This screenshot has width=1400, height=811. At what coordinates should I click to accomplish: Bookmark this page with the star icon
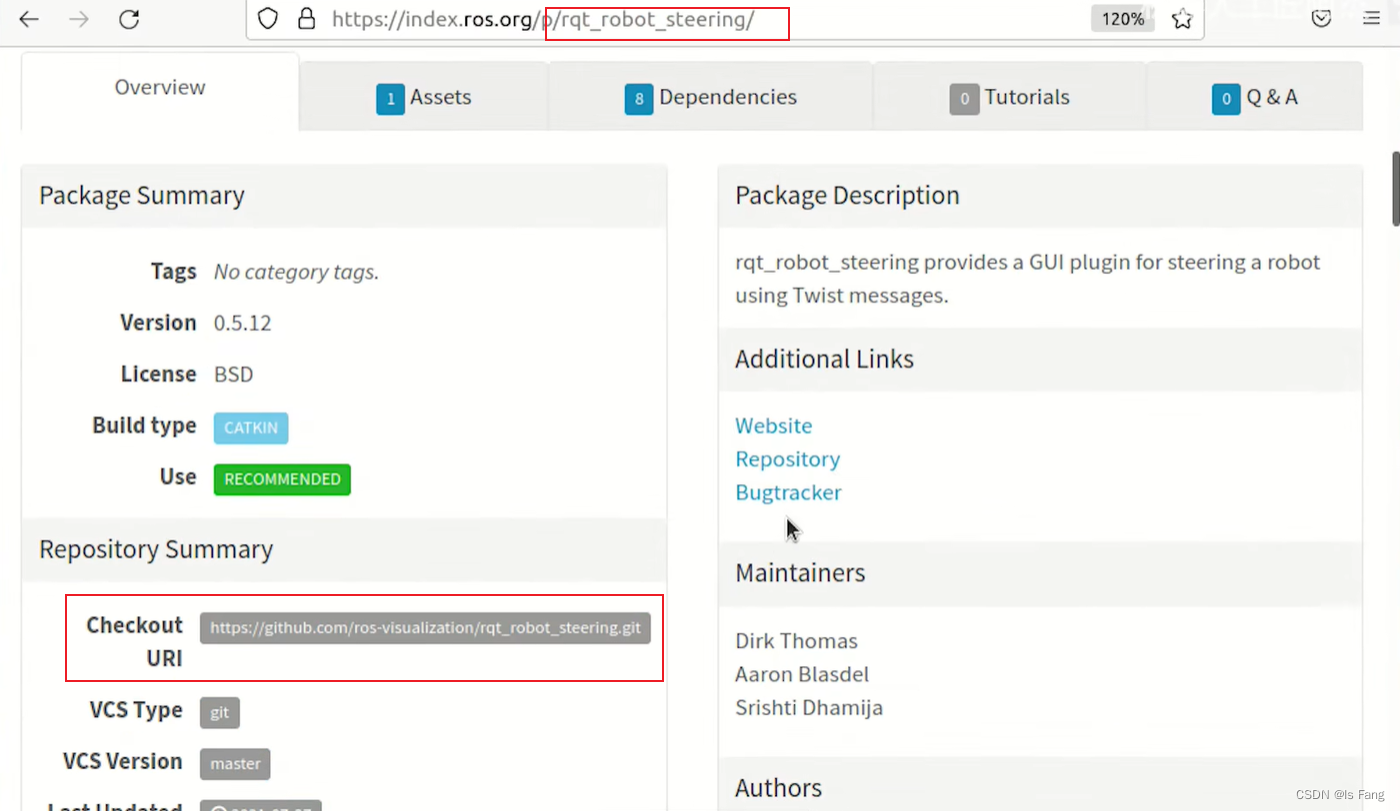pos(1182,19)
